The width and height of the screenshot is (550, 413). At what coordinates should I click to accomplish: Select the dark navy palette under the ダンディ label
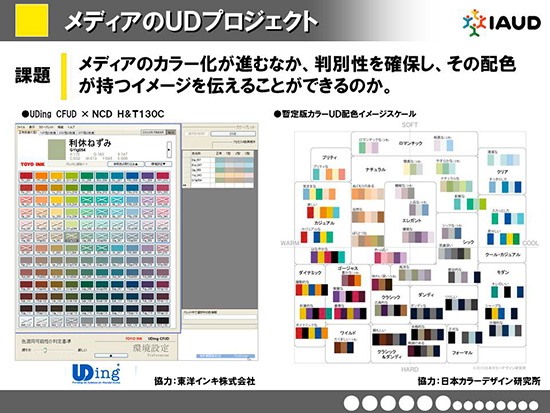[427, 313]
